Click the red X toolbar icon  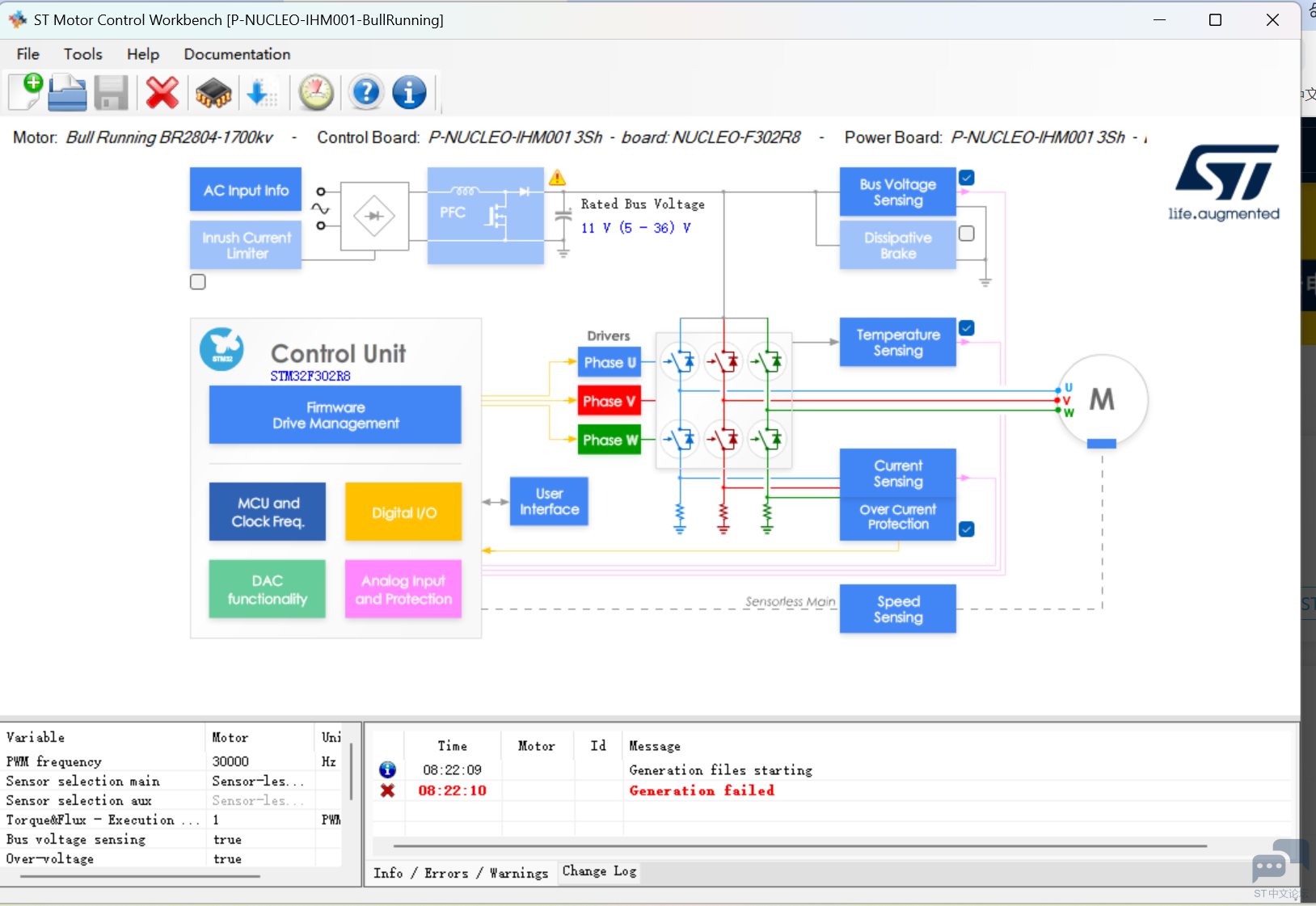(x=162, y=93)
